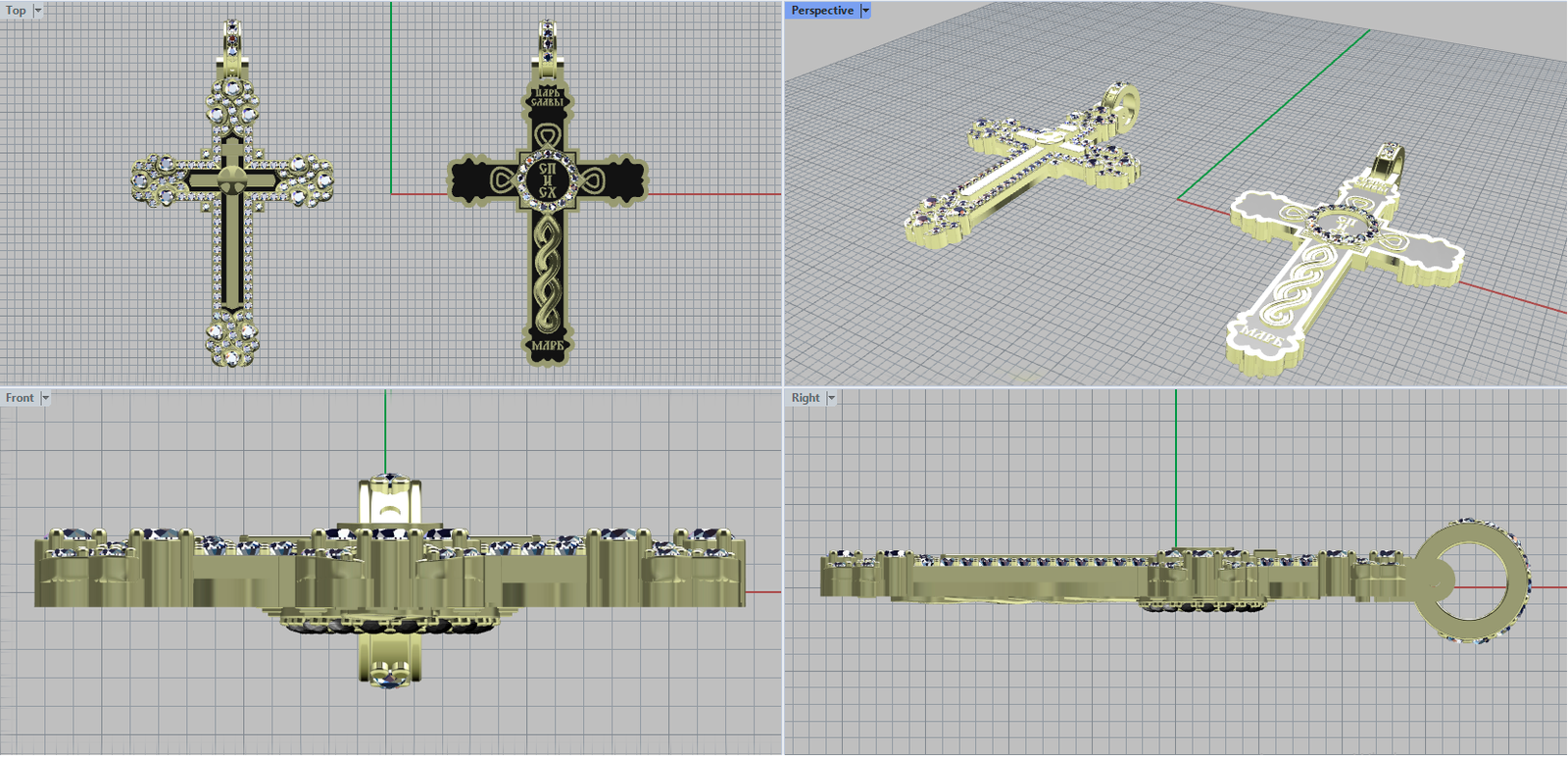Click the Front viewport title label
Screen dimensions: 1568x757
pos(20,398)
